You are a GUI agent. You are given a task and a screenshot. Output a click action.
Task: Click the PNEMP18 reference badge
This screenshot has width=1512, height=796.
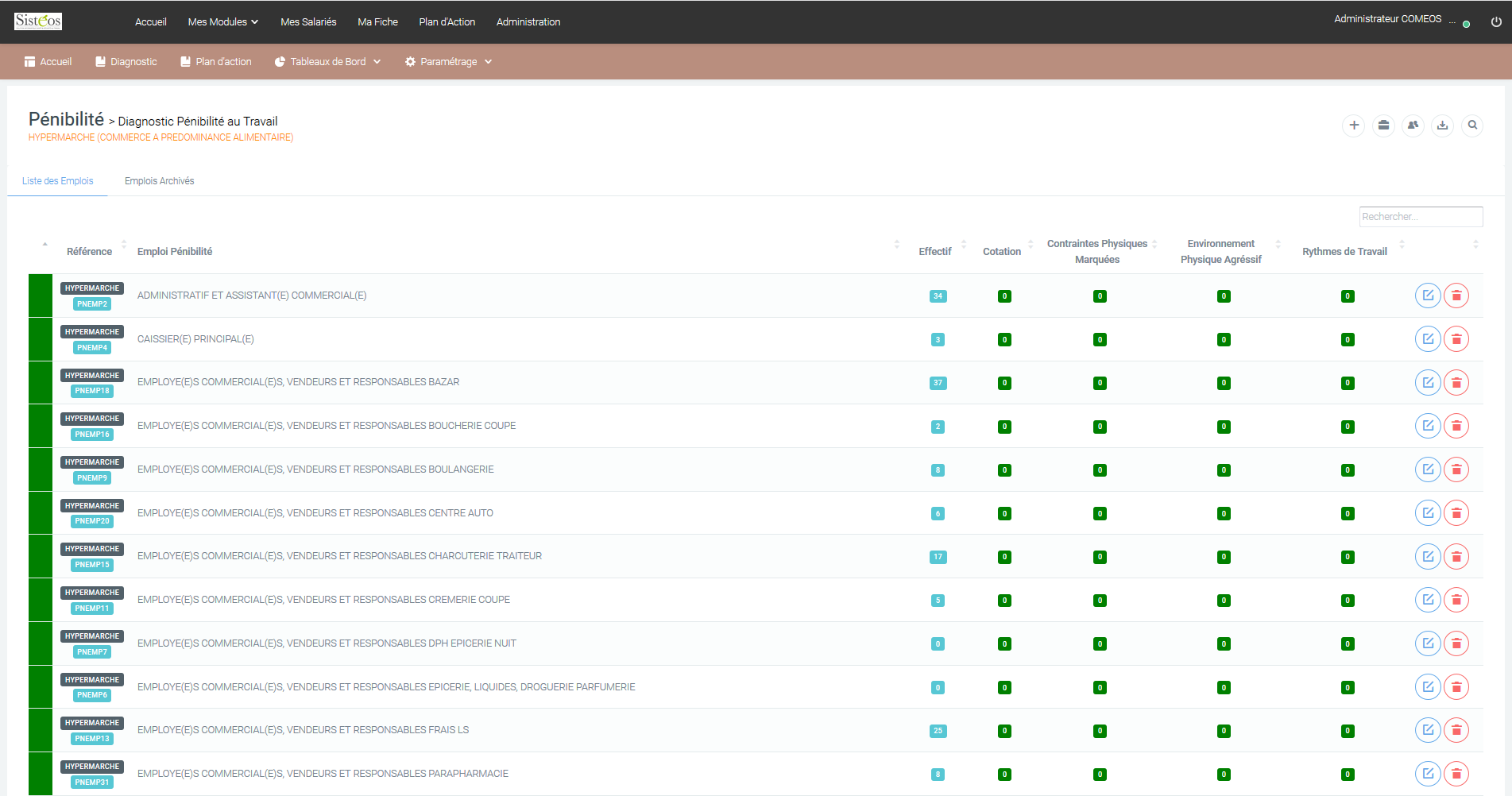point(92,391)
